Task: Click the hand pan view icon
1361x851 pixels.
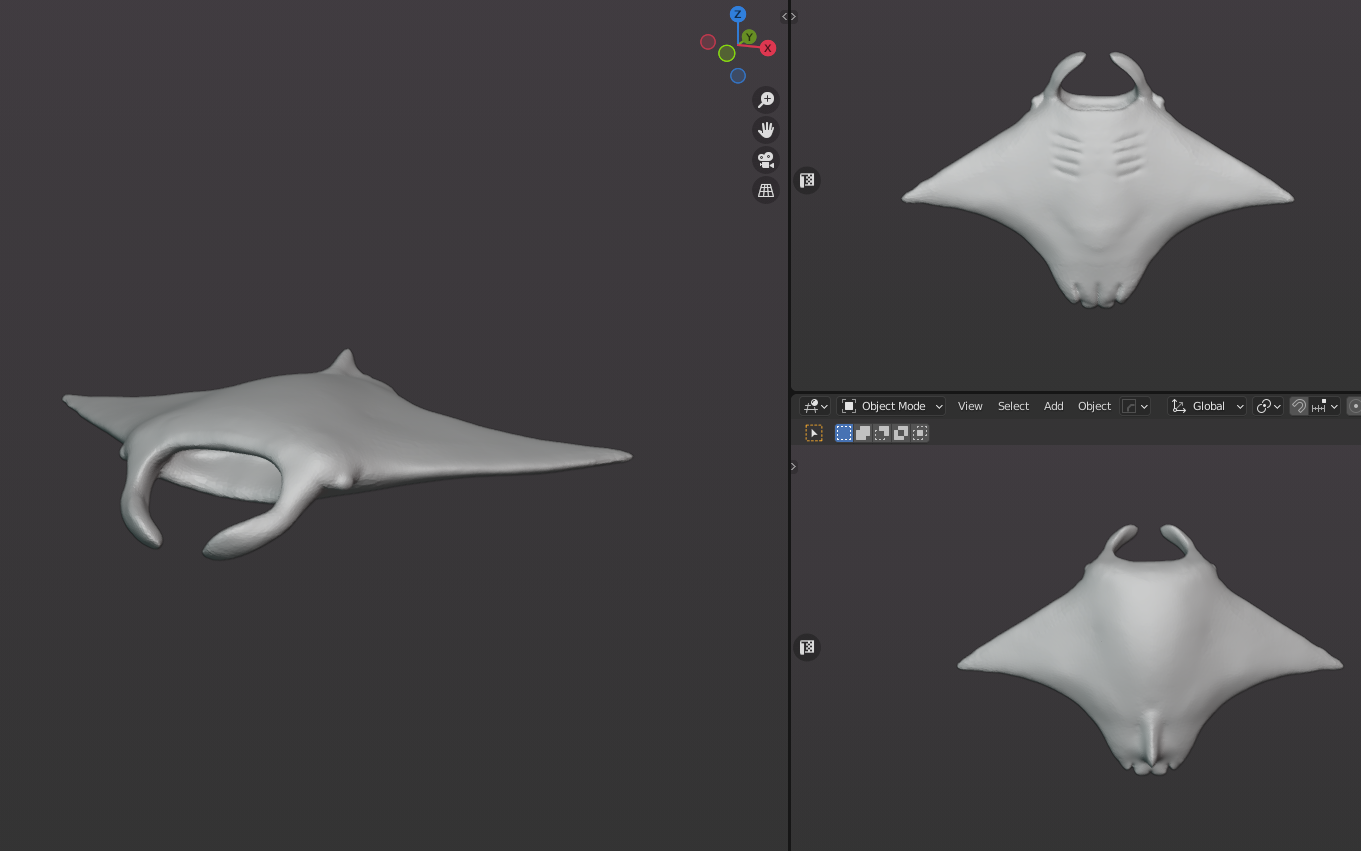Action: pyautogui.click(x=766, y=130)
